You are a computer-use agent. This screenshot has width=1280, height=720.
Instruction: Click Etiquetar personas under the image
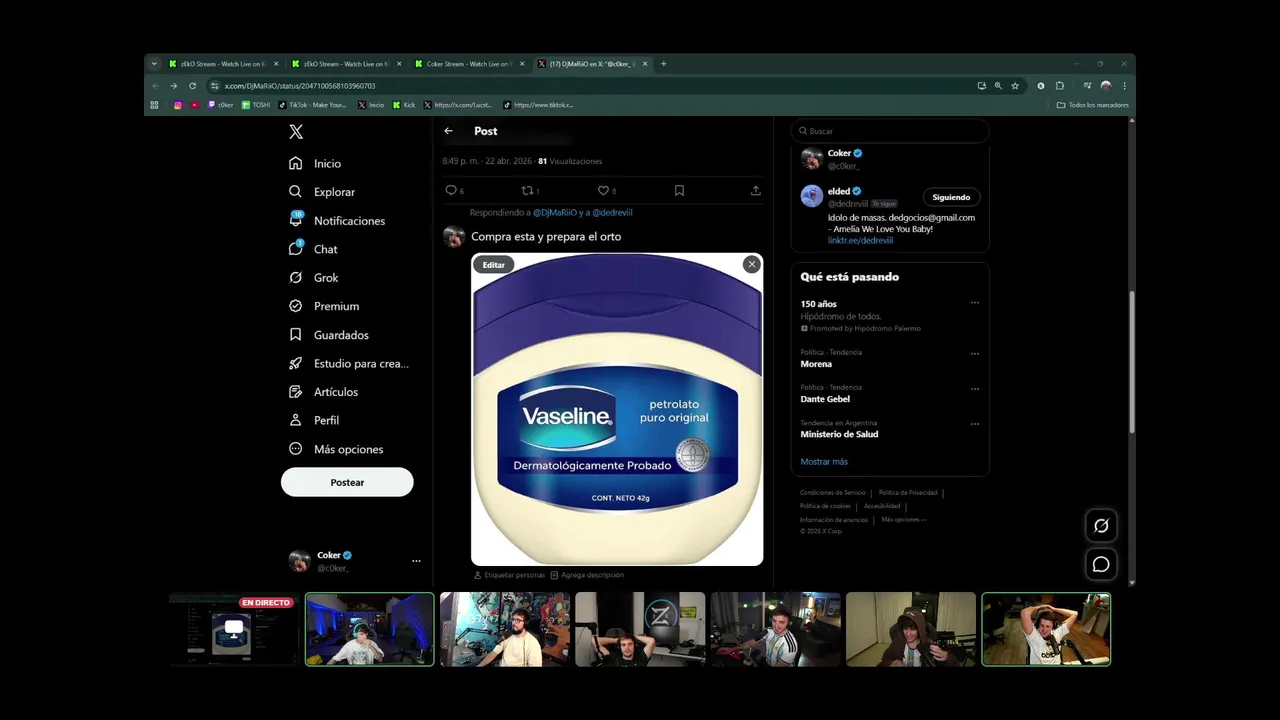click(x=510, y=575)
